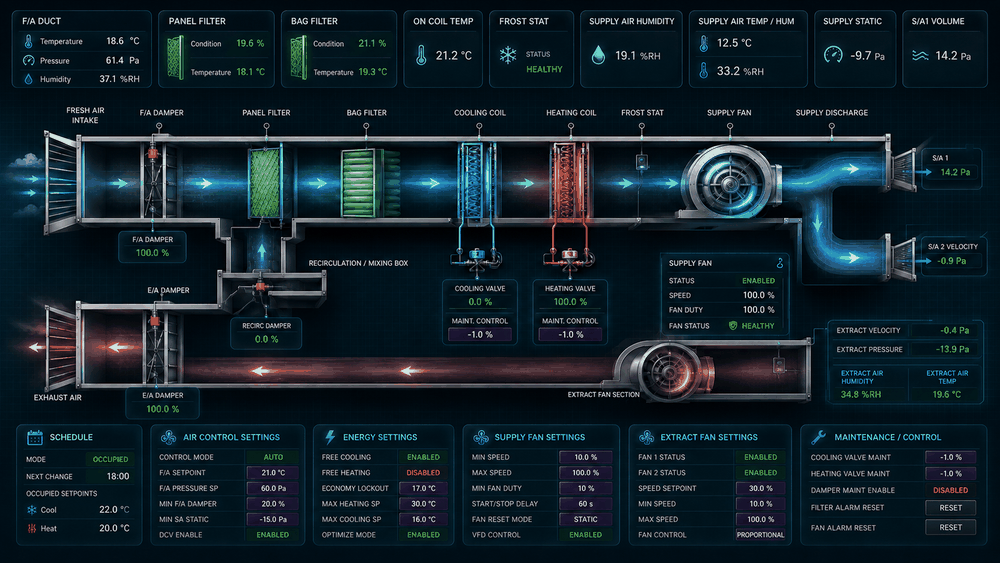1000x563 pixels.
Task: Click the Fan Status healthy shield icon
Action: point(733,326)
